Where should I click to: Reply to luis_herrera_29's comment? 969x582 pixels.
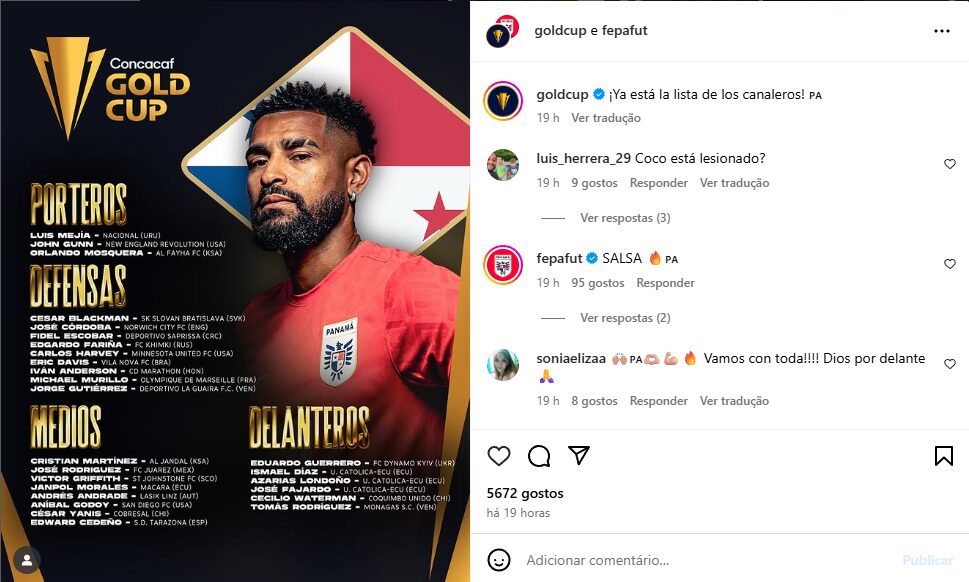point(658,183)
